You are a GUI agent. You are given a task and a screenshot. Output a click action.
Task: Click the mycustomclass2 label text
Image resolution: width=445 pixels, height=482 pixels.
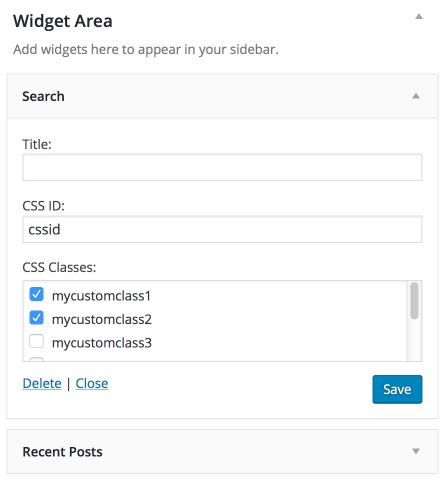pyautogui.click(x=102, y=319)
